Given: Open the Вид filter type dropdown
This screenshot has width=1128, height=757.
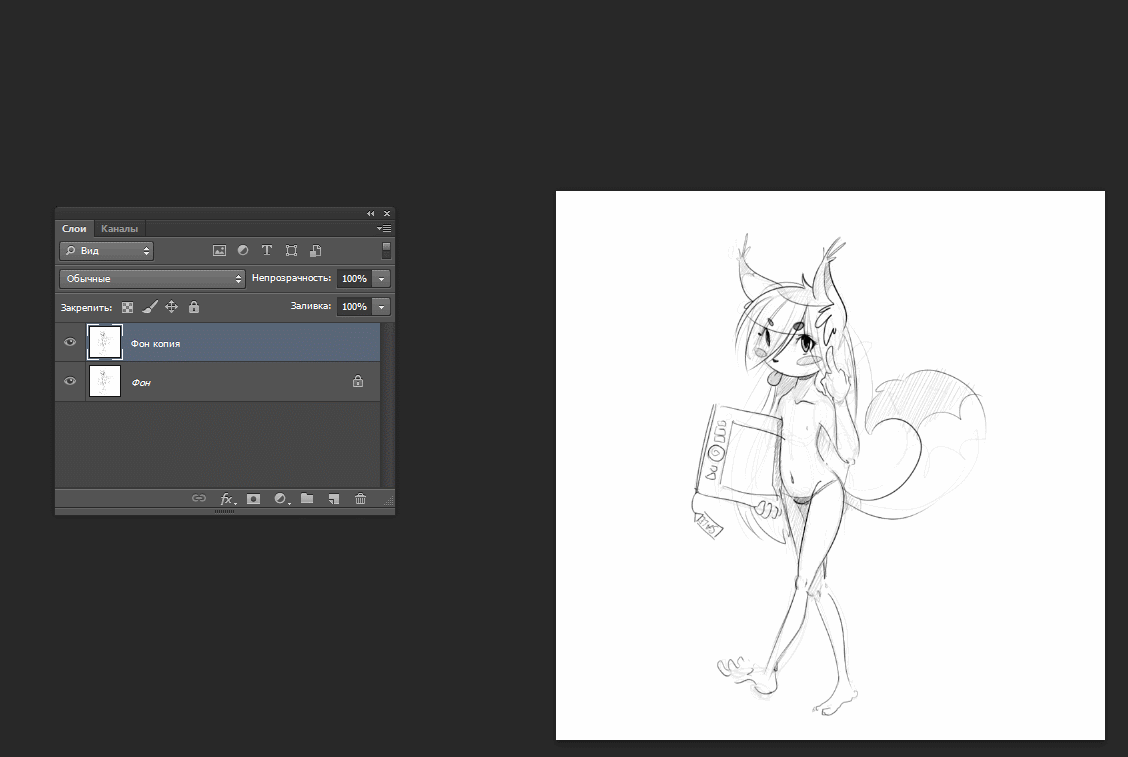Looking at the screenshot, I should tap(106, 250).
